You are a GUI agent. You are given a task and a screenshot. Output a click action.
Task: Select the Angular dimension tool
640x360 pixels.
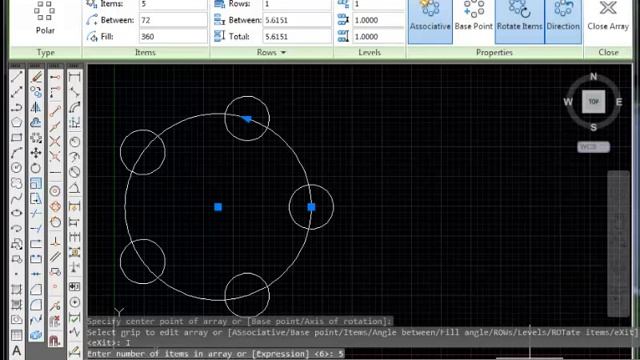click(75, 188)
